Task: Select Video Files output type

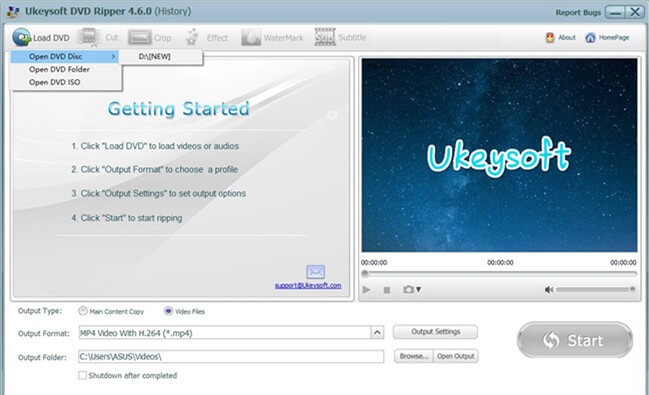Action: pyautogui.click(x=168, y=311)
